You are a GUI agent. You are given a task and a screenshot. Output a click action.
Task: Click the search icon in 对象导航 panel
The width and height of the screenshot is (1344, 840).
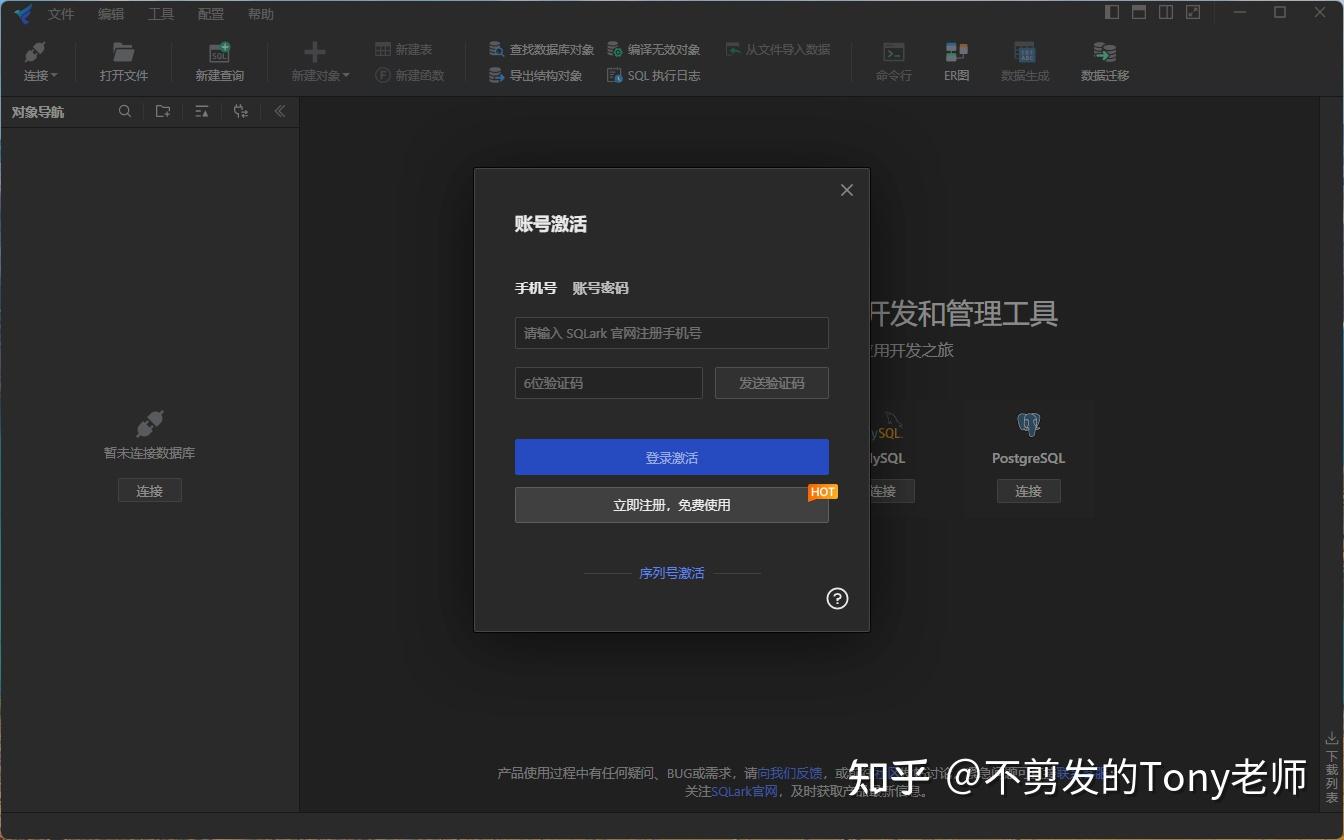pos(124,111)
